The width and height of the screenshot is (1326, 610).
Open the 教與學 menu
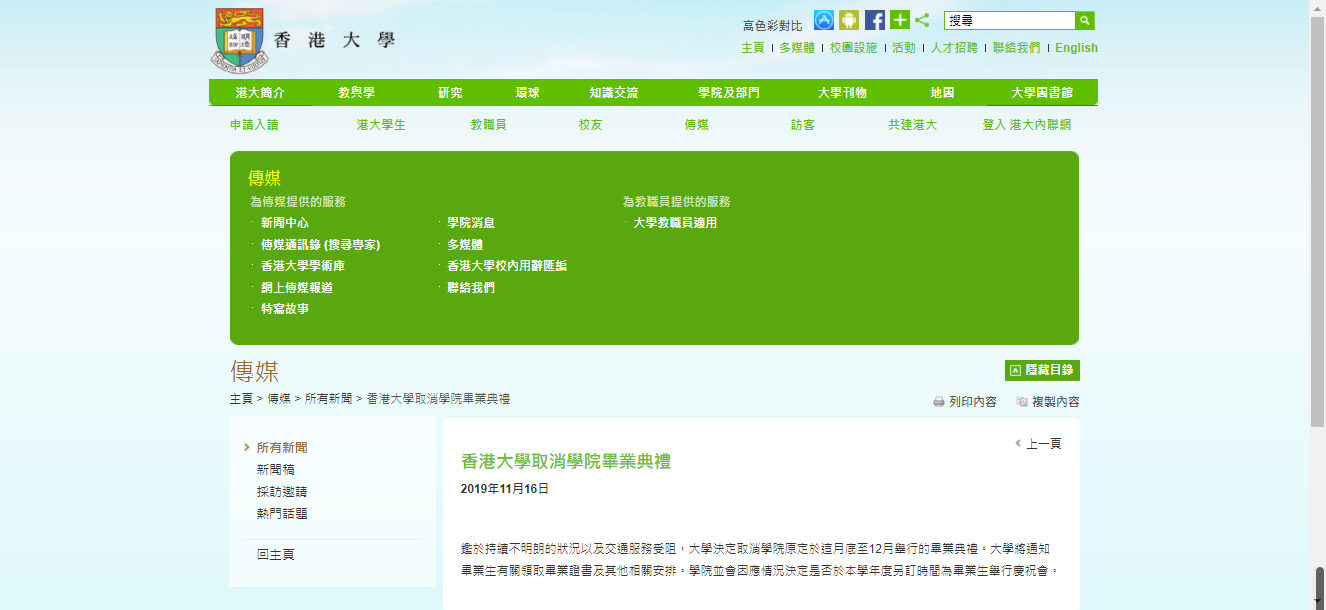356,93
